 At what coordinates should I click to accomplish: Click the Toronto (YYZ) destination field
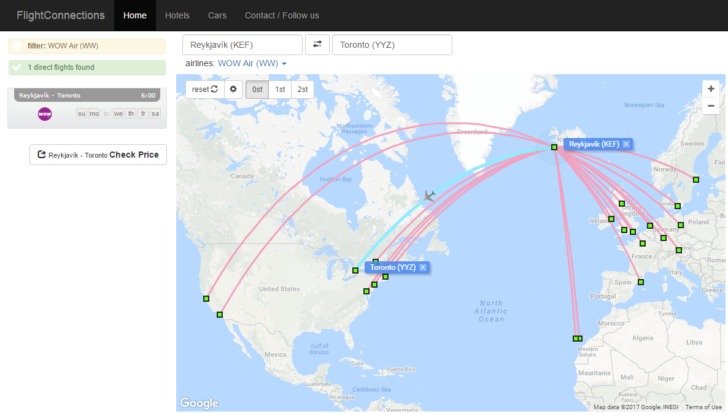point(392,45)
